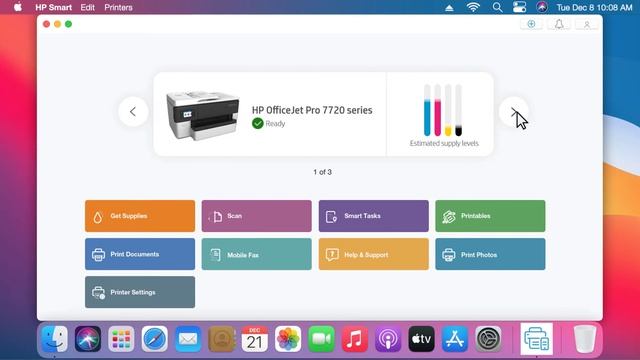Go to the previous printer with left arrow
640x360 pixels.
[x=133, y=111]
